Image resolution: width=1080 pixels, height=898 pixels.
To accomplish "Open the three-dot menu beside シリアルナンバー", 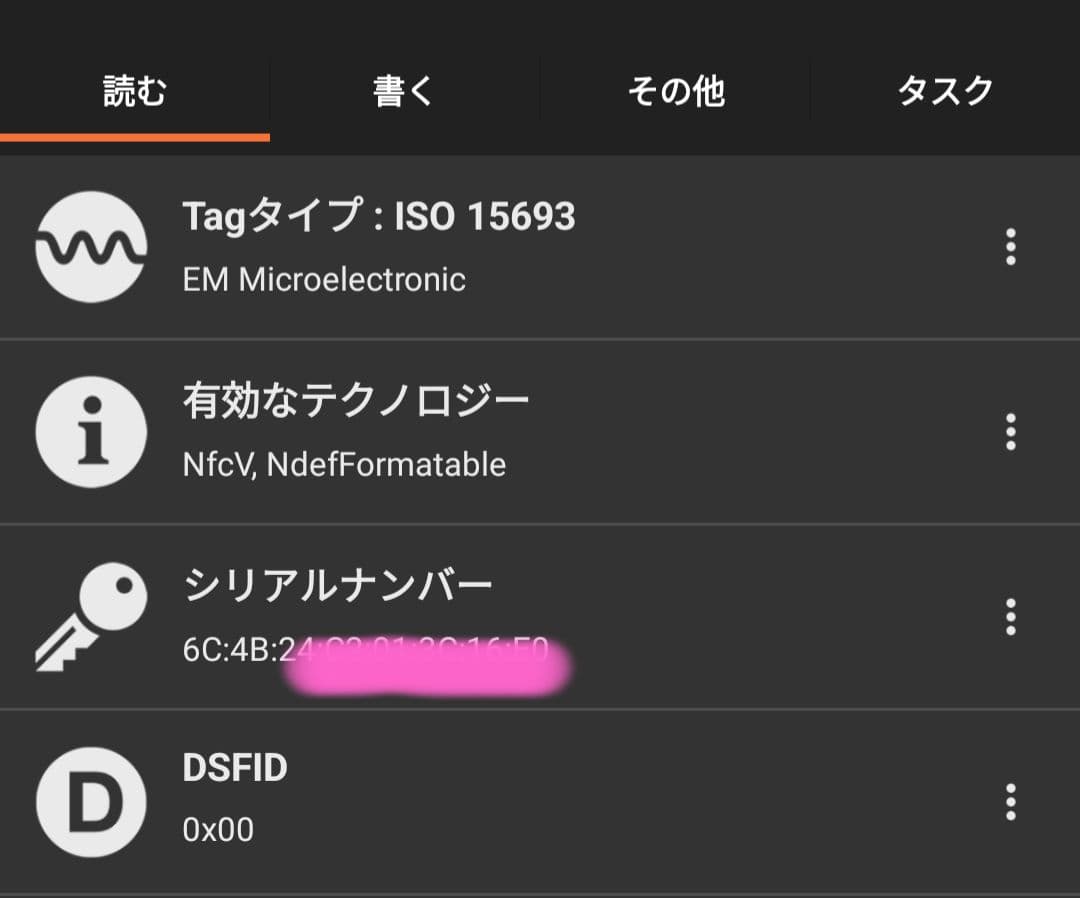I will coord(1011,615).
